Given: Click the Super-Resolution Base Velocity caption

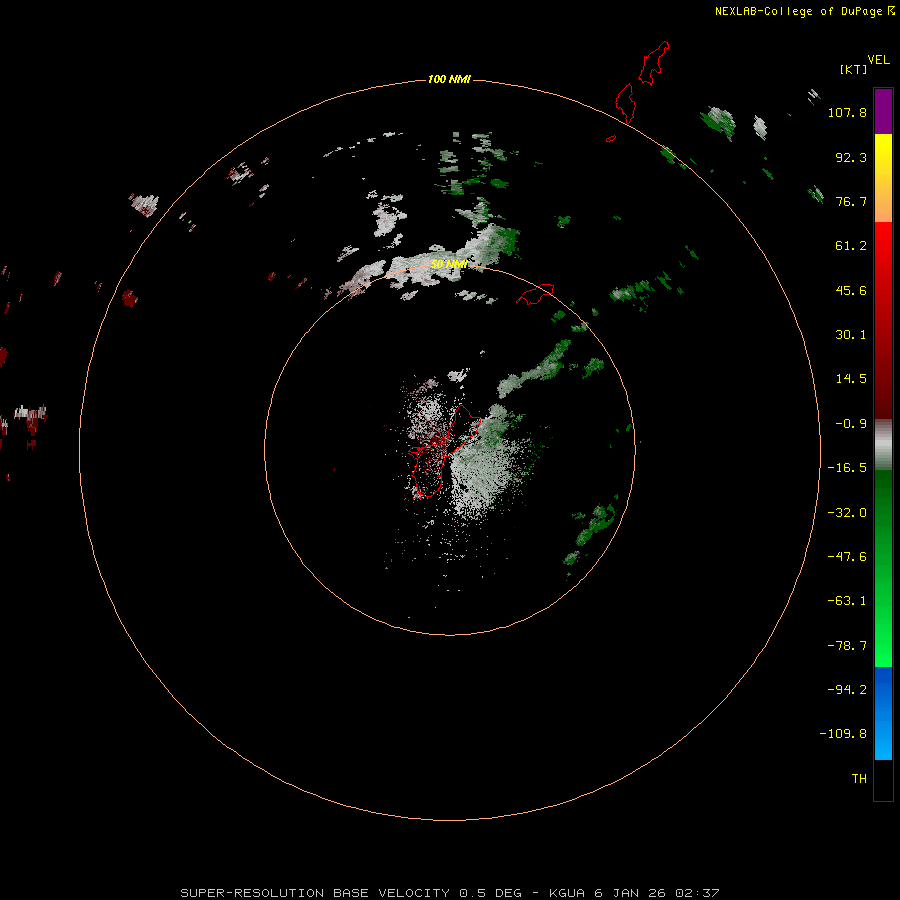Looking at the screenshot, I should 449,893.
